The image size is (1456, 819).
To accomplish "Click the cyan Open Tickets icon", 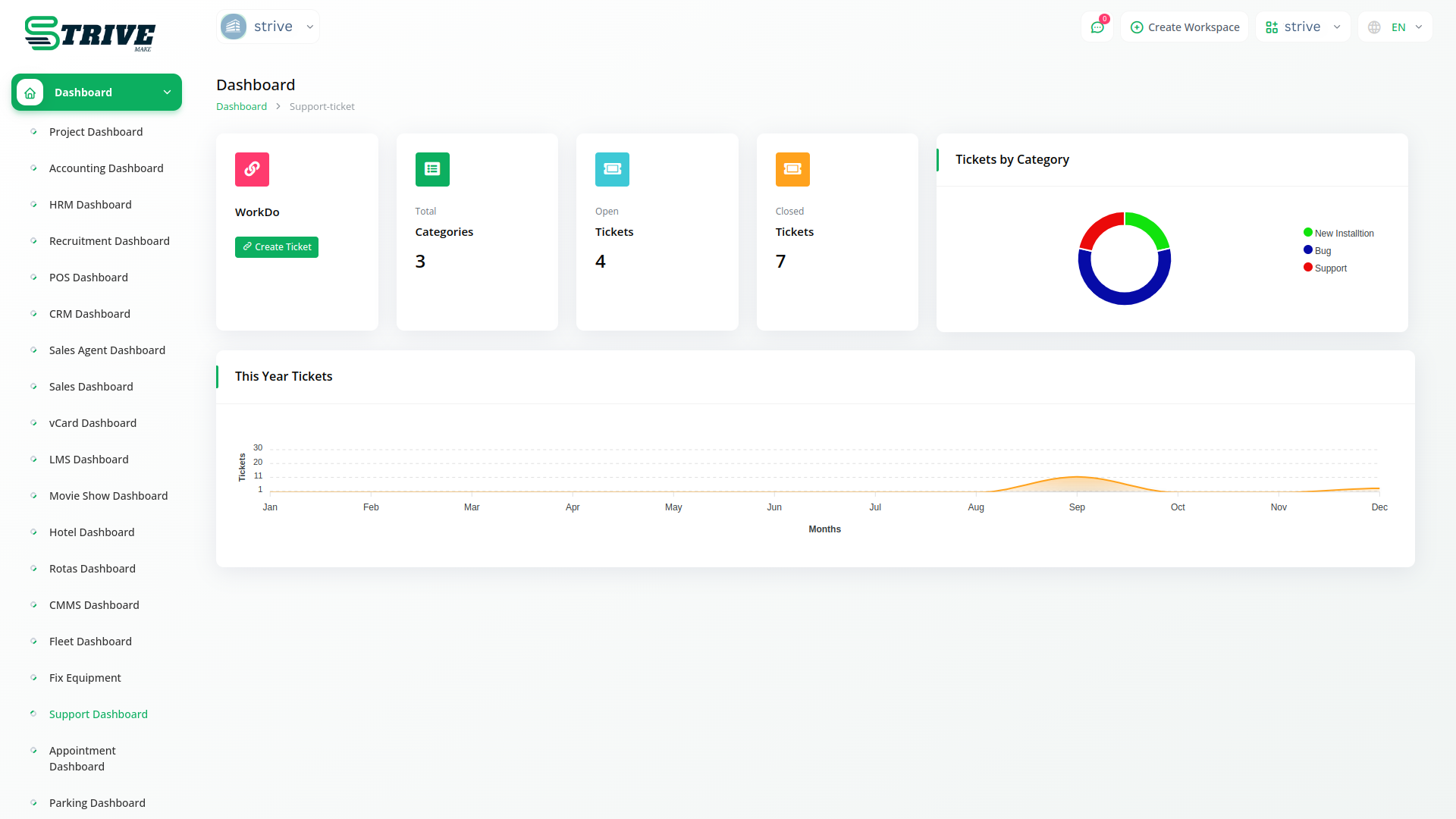I will [x=612, y=169].
